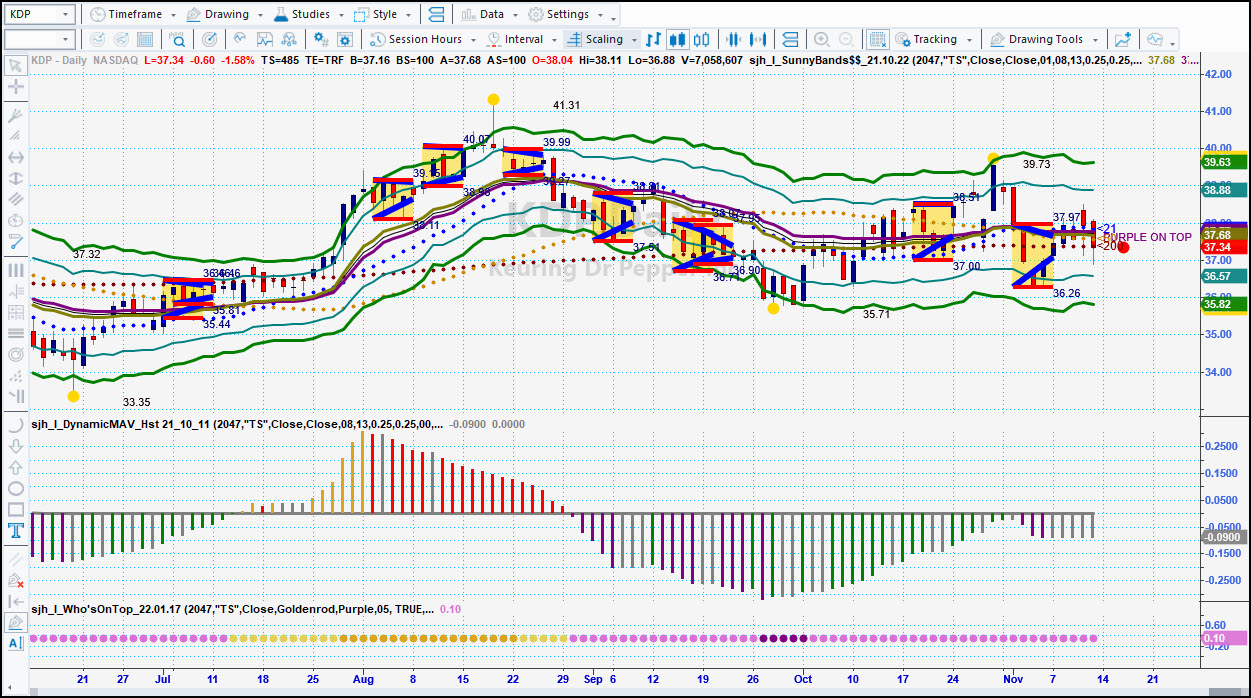This screenshot has height=698, width=1251.
Task: Click the 41.31 high price label
Action: pyautogui.click(x=566, y=105)
